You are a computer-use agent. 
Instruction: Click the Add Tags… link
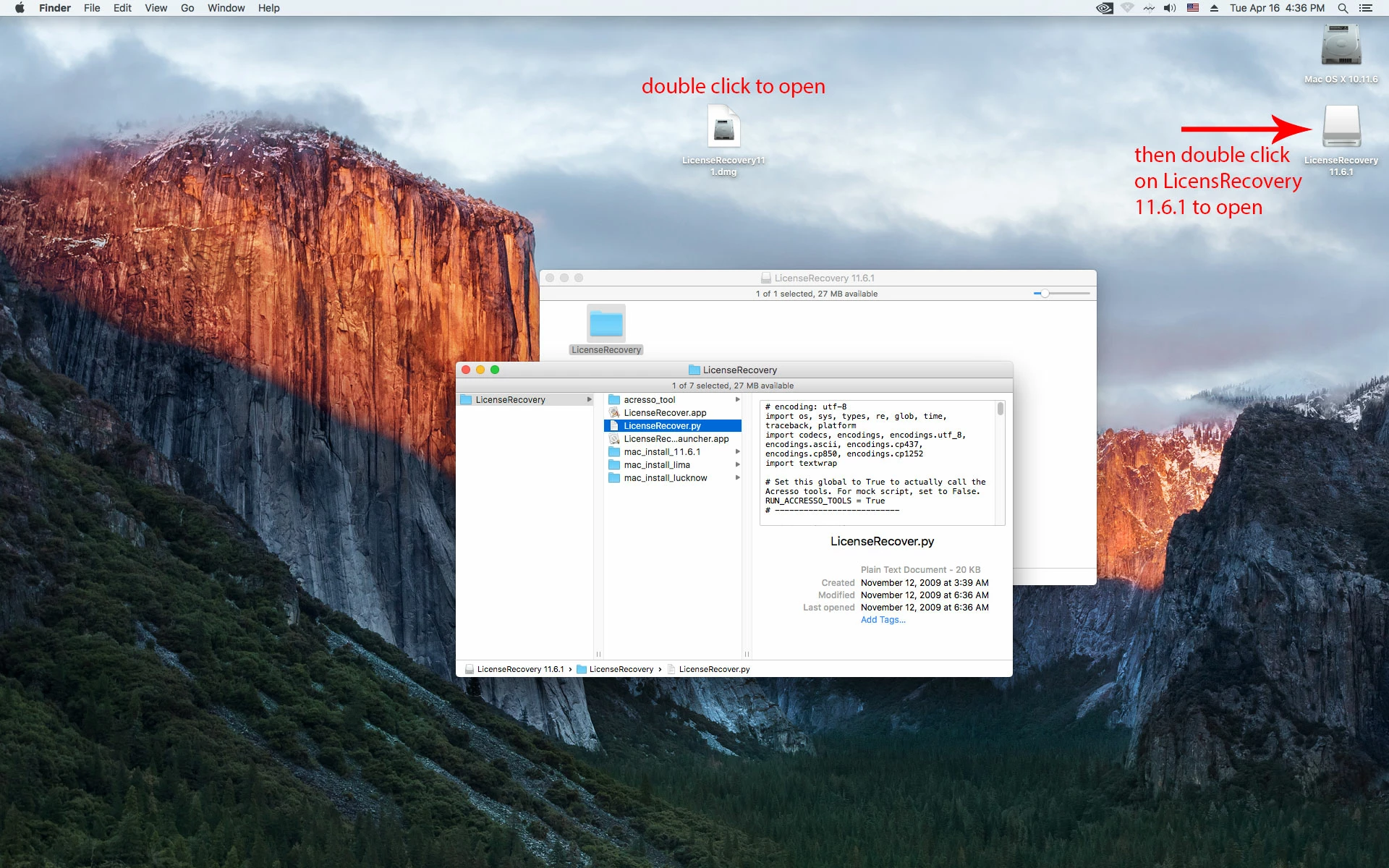(883, 620)
